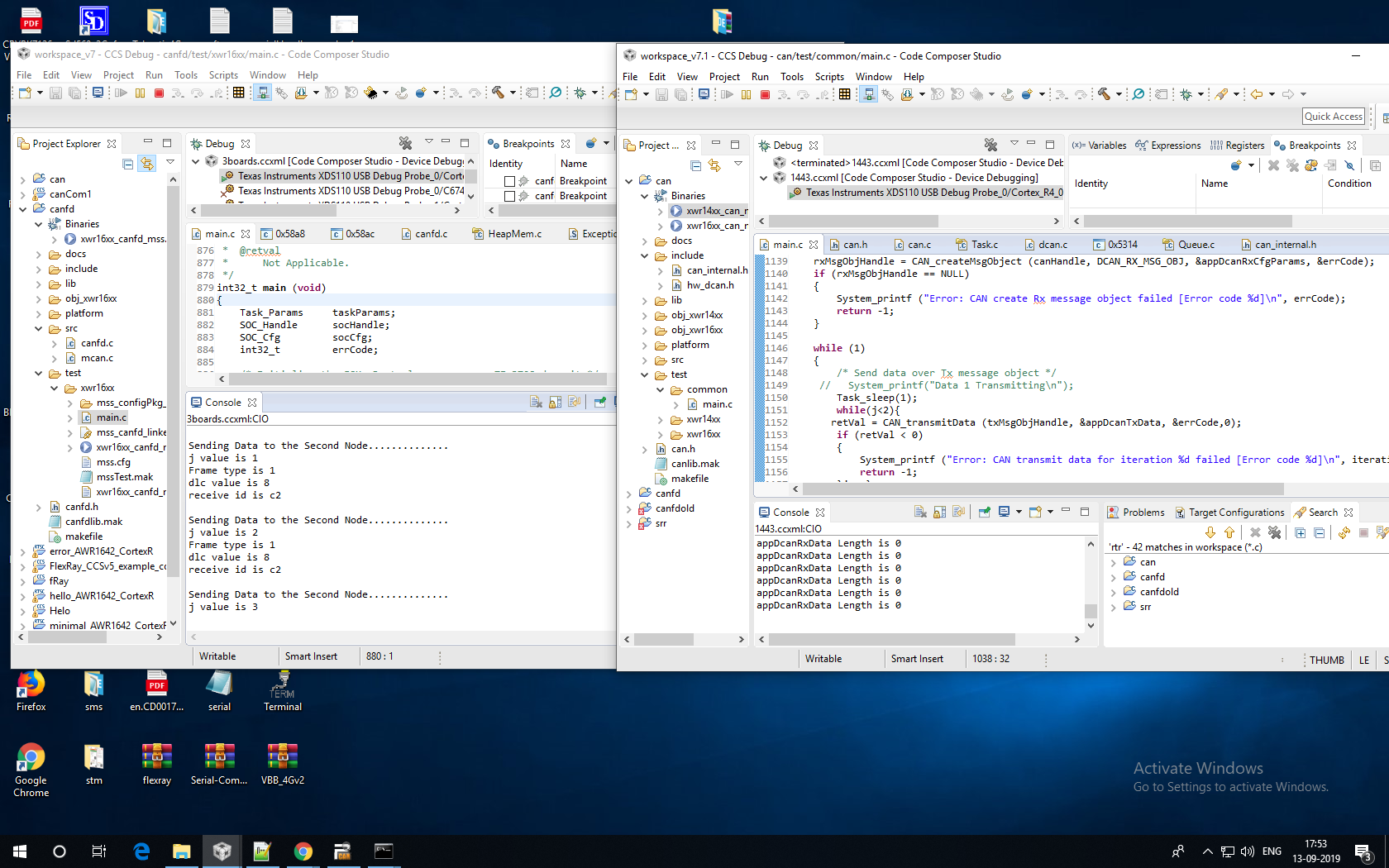Open Google Chrome from the Windows taskbar

(303, 851)
